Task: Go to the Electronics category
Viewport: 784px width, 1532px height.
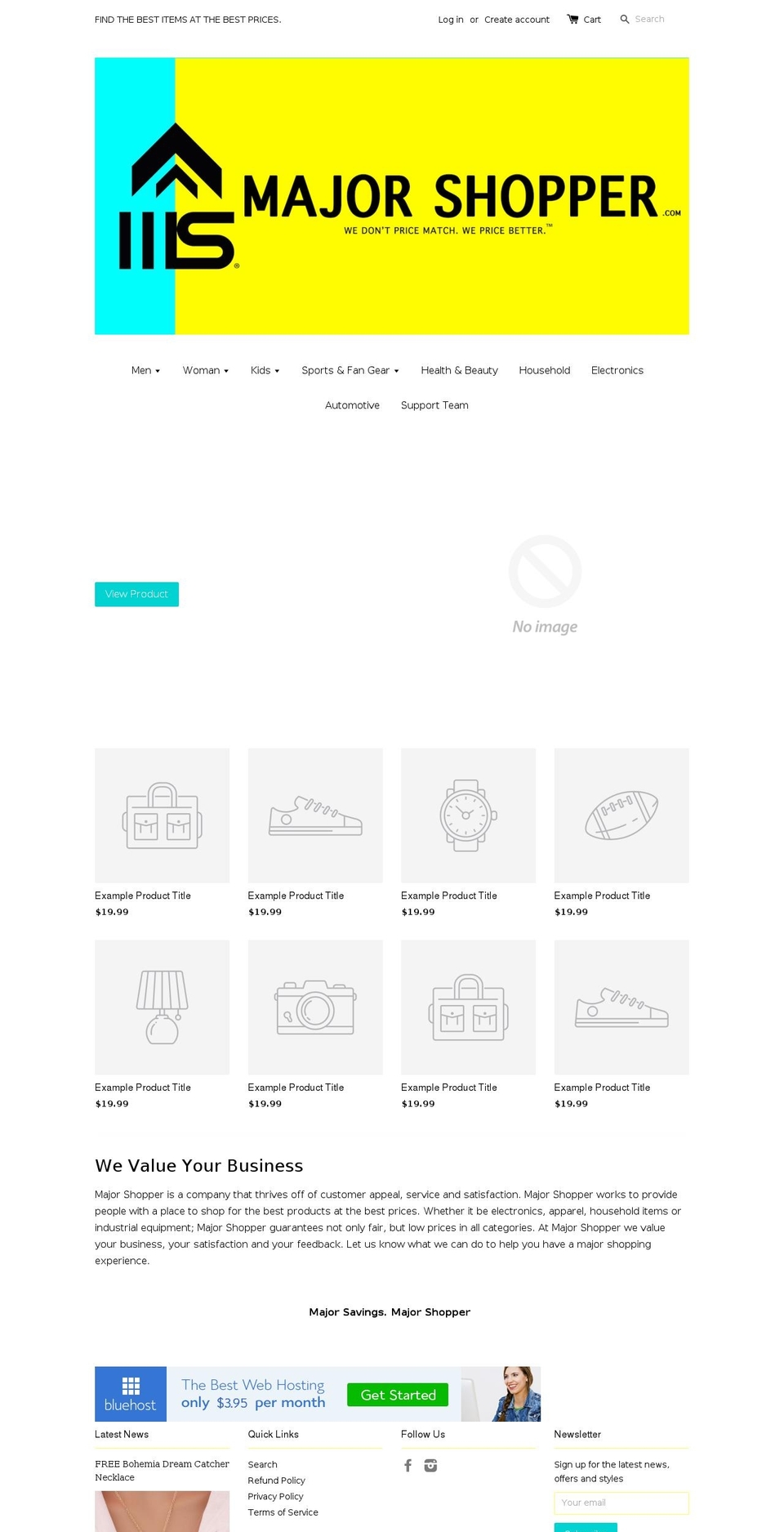Action: click(x=617, y=370)
